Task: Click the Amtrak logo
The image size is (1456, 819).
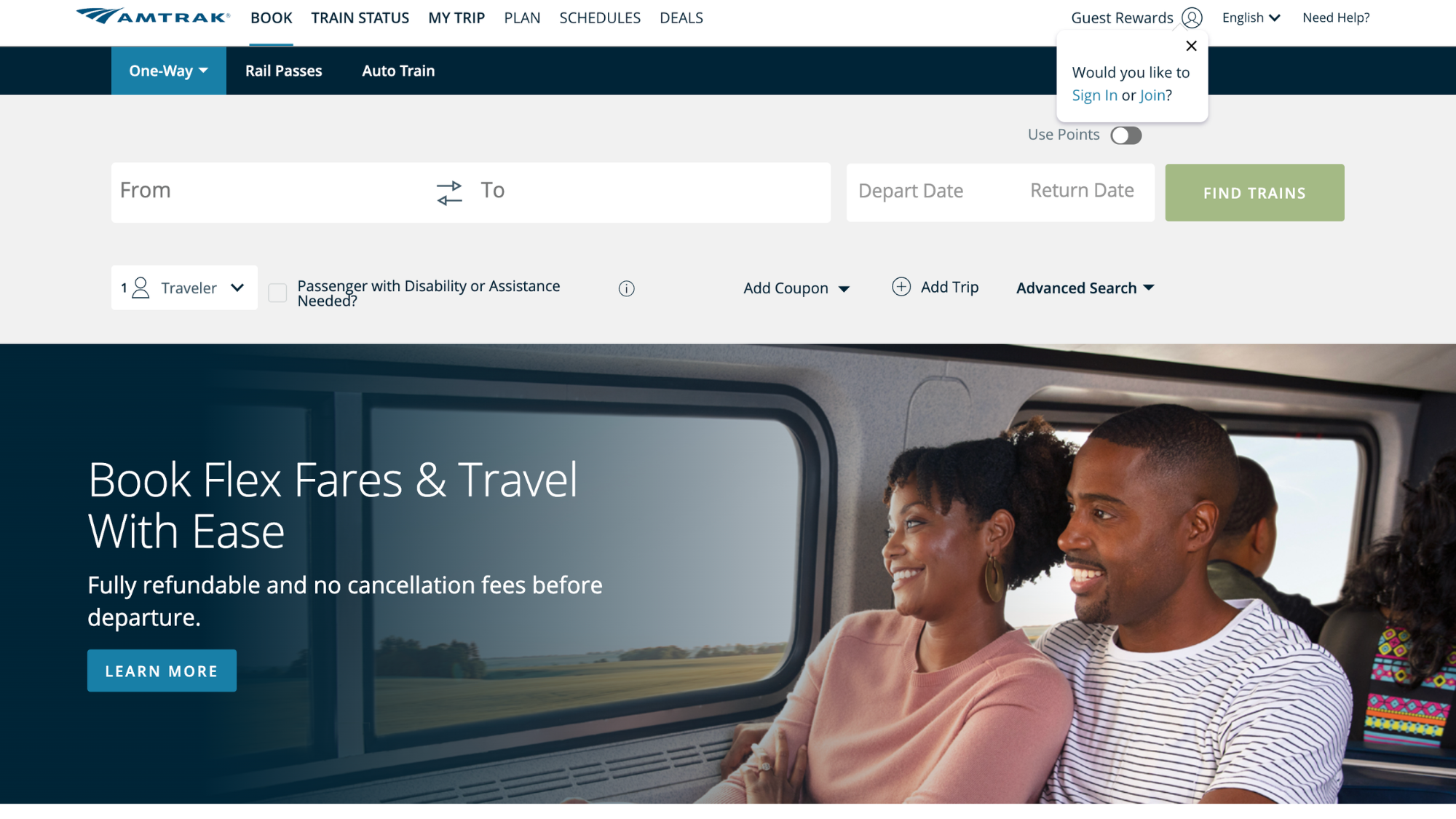Action: click(153, 17)
